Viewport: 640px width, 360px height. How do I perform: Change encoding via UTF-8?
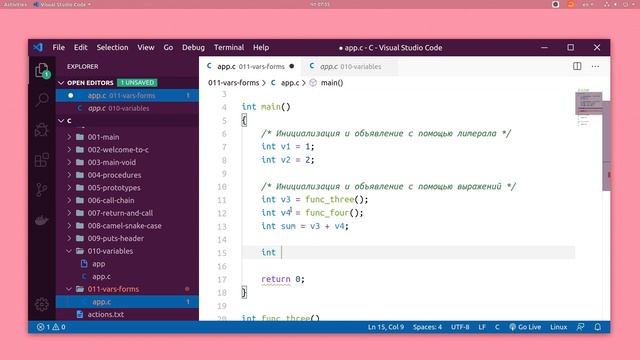[460, 327]
